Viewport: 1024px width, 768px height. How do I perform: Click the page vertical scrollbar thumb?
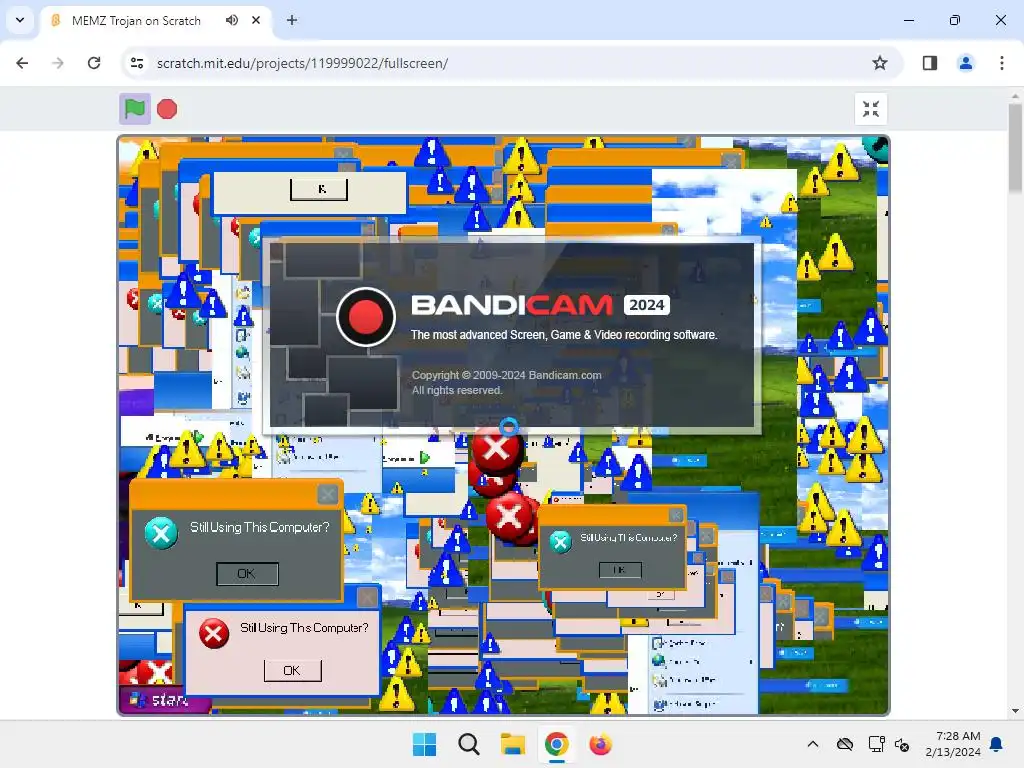pyautogui.click(x=1015, y=148)
